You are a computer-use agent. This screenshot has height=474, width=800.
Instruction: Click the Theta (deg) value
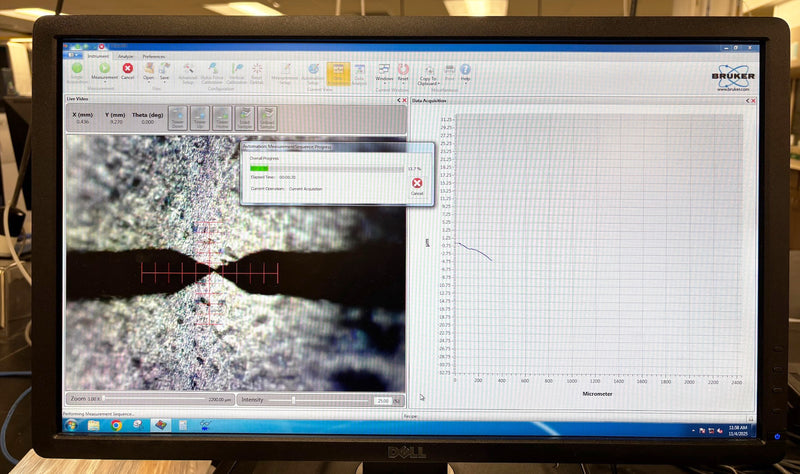(x=147, y=122)
